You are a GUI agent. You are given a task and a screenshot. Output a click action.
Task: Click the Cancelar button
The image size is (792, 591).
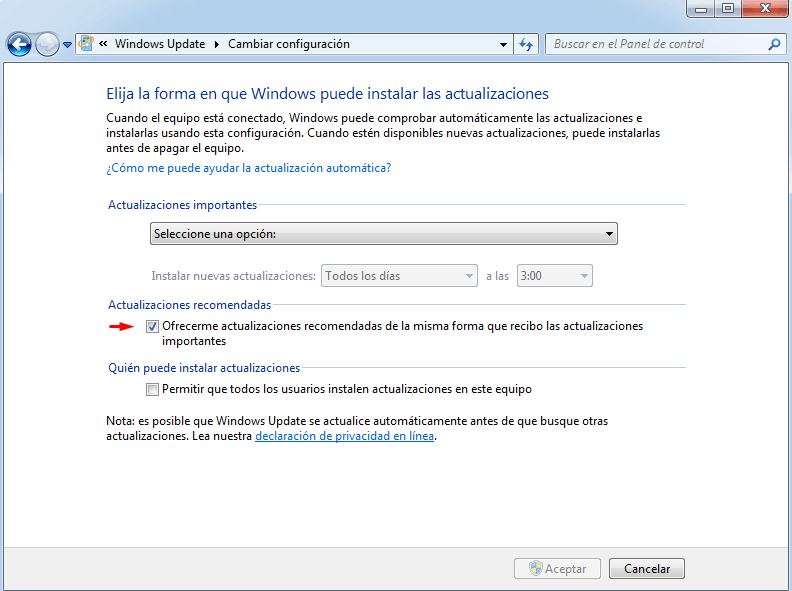click(x=647, y=569)
